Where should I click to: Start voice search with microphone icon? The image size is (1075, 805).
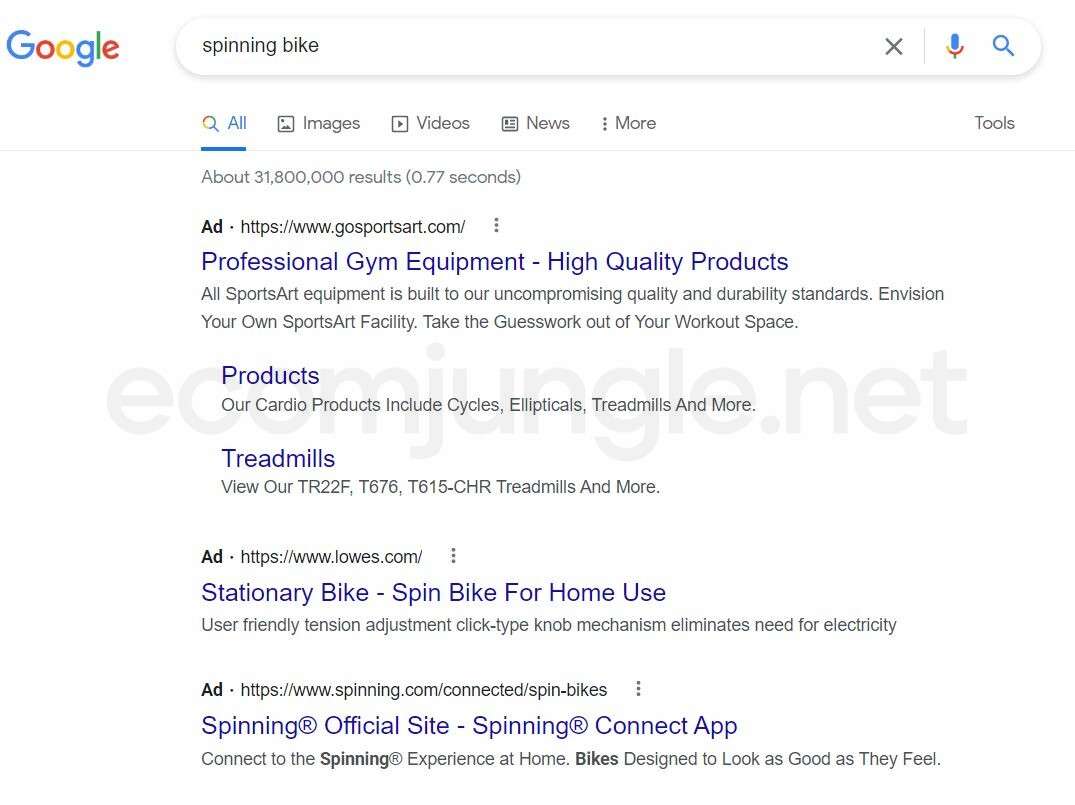click(955, 46)
